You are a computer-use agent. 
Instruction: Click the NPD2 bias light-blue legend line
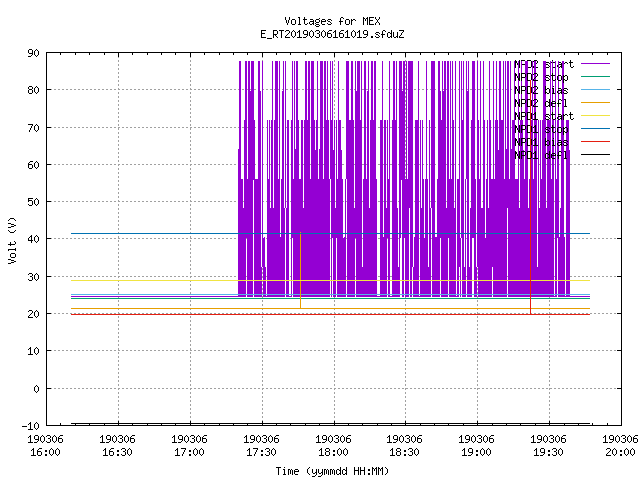click(595, 89)
